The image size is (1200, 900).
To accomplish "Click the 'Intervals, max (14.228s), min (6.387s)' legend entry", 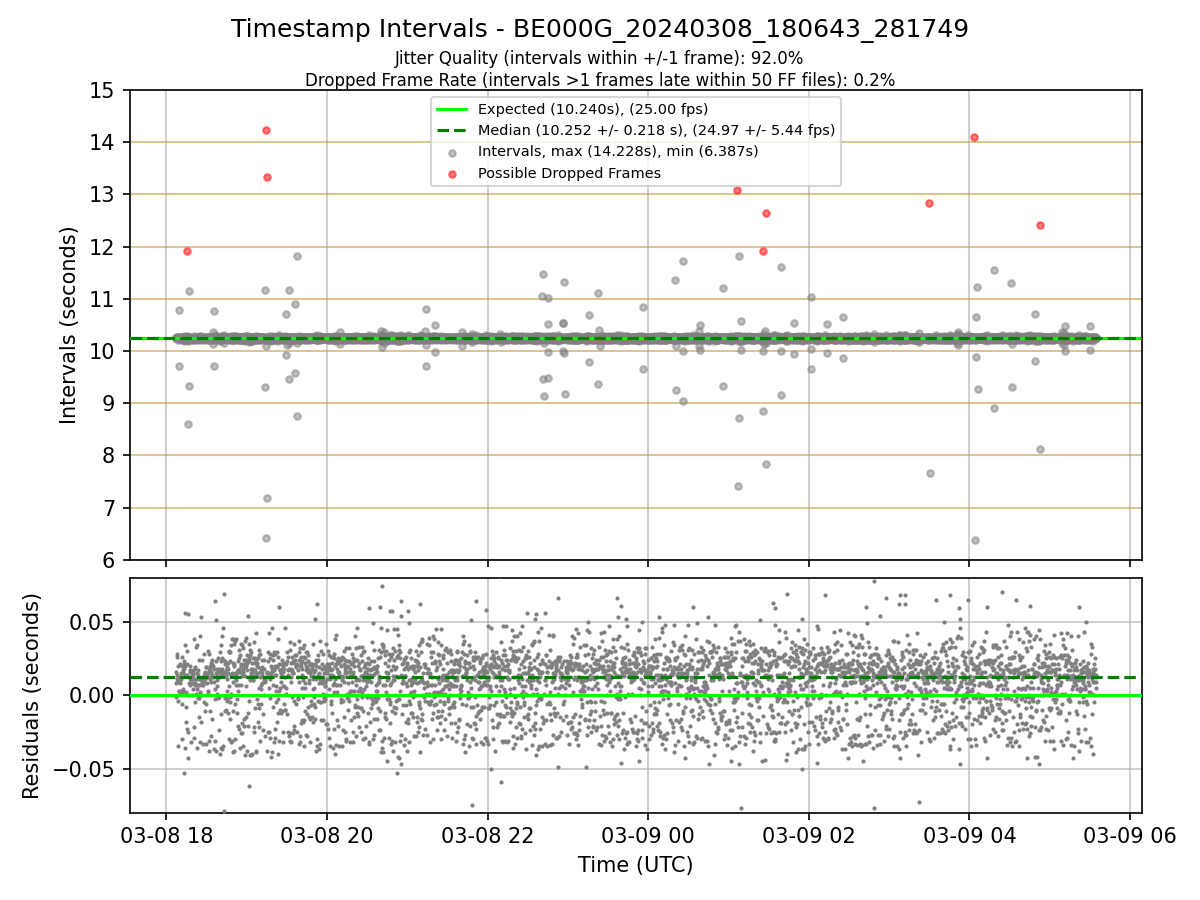I will 618,151.
